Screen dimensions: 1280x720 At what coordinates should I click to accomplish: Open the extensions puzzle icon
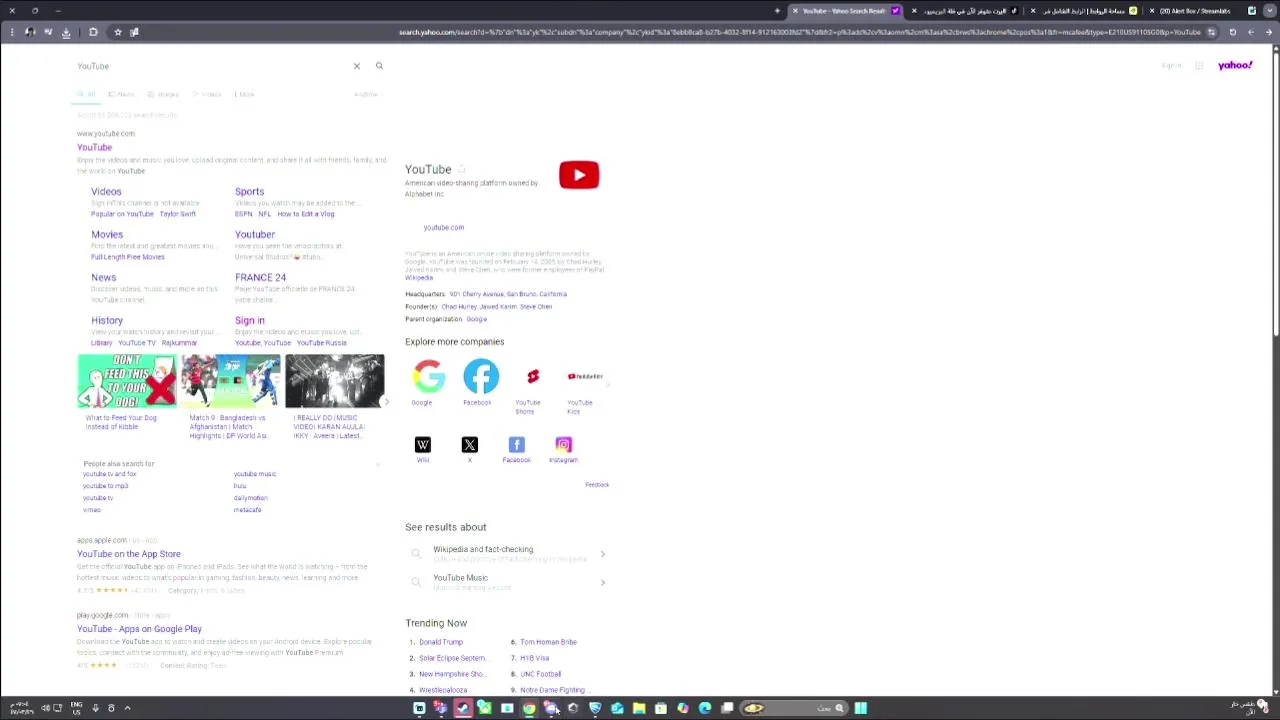(93, 32)
